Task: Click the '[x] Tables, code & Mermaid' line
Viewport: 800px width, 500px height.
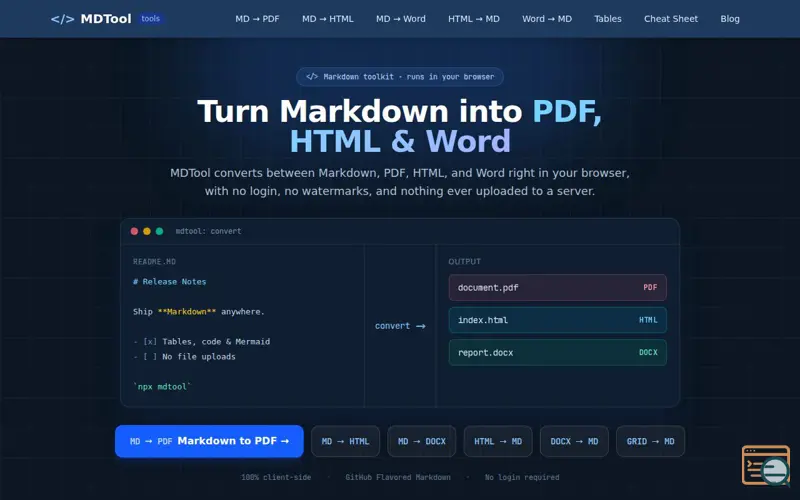Action: pos(202,342)
